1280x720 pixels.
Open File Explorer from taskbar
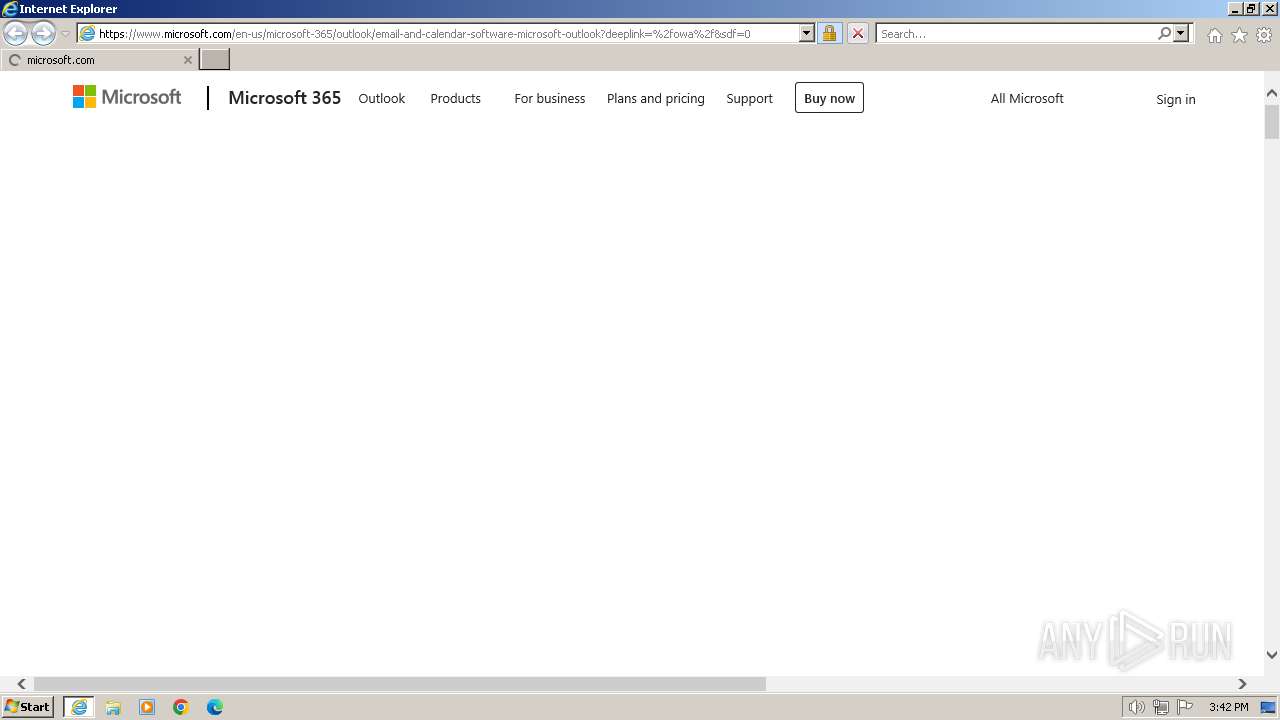113,707
